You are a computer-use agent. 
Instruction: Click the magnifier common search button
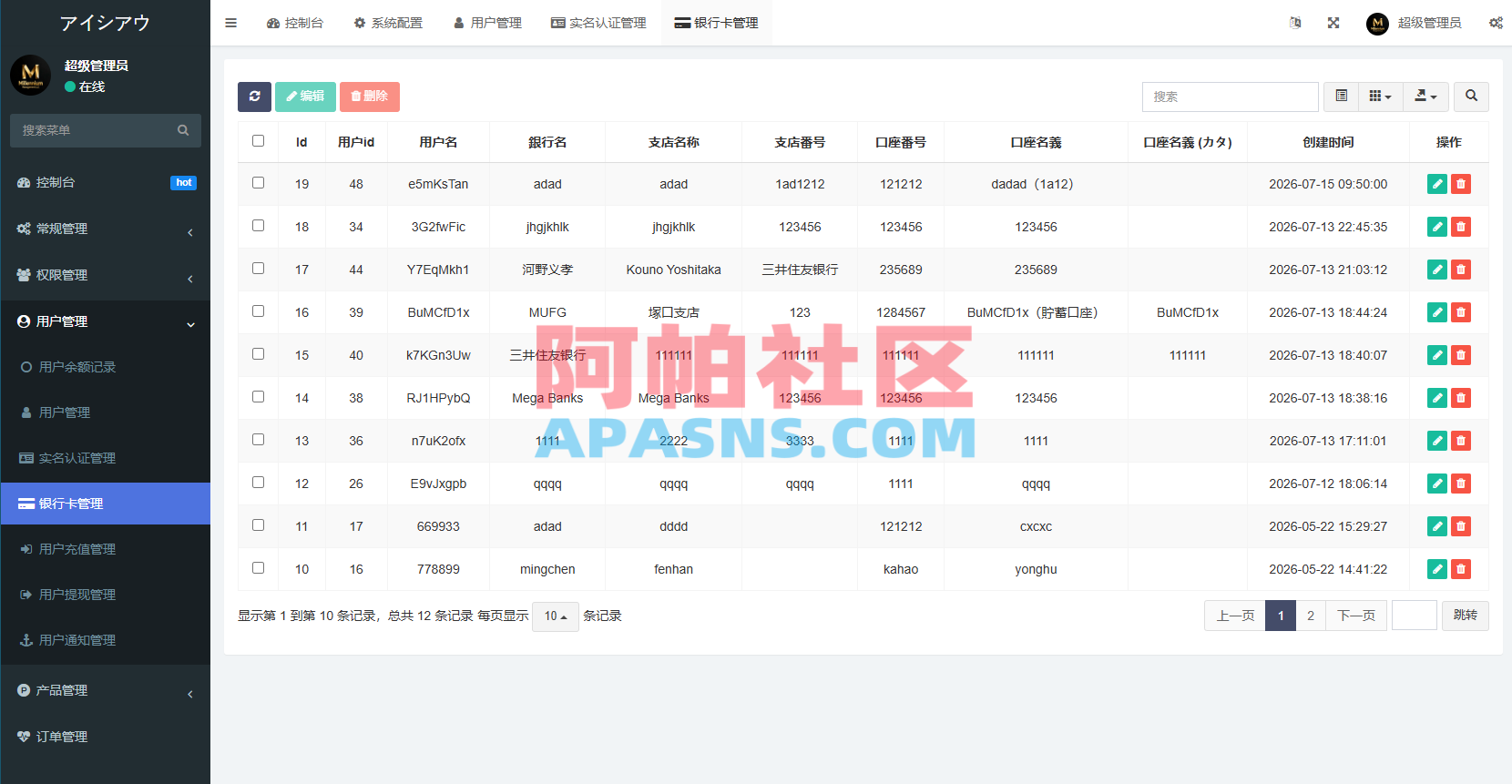(x=1471, y=97)
